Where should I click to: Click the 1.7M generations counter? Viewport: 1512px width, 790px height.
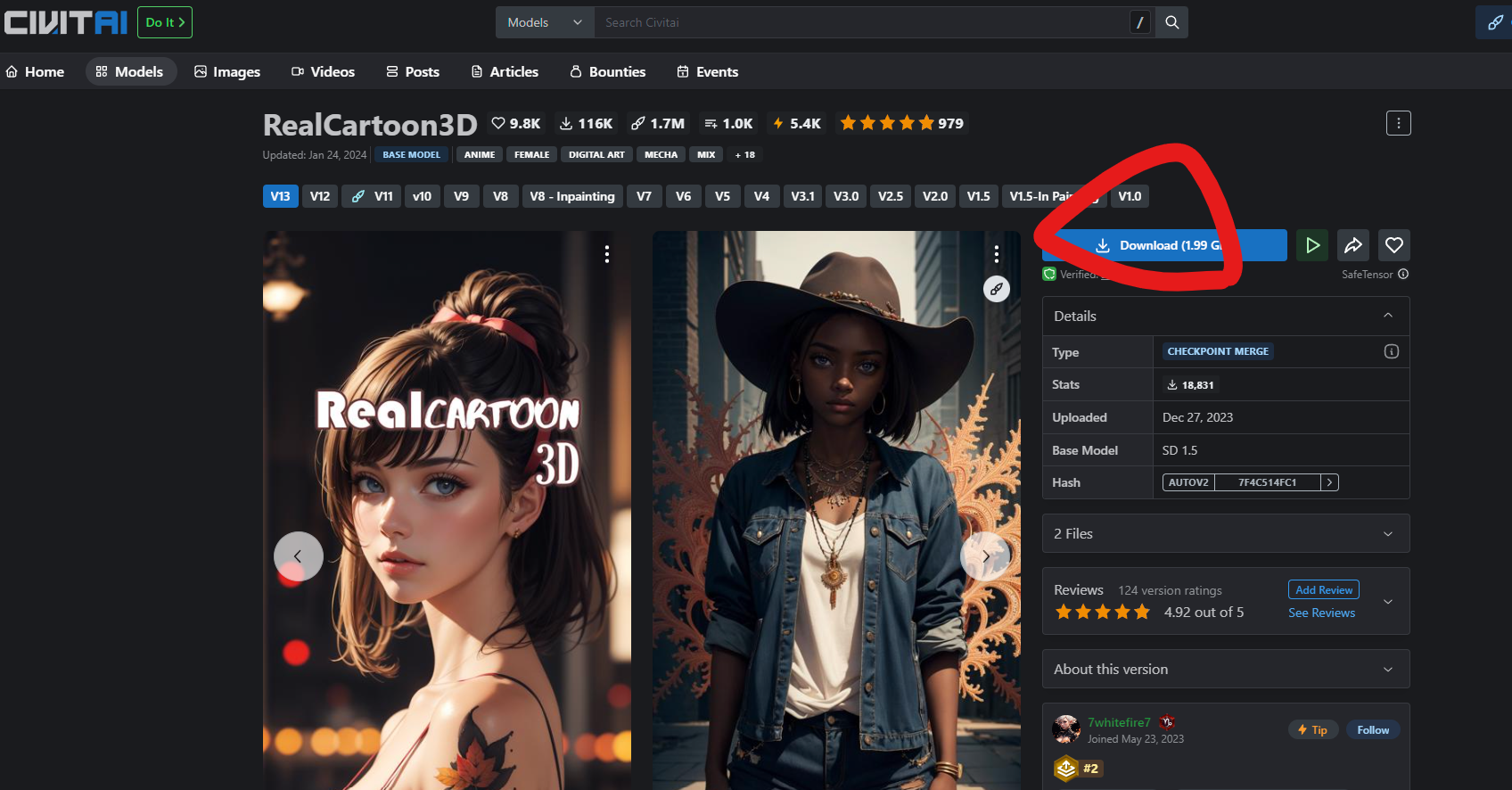point(658,123)
